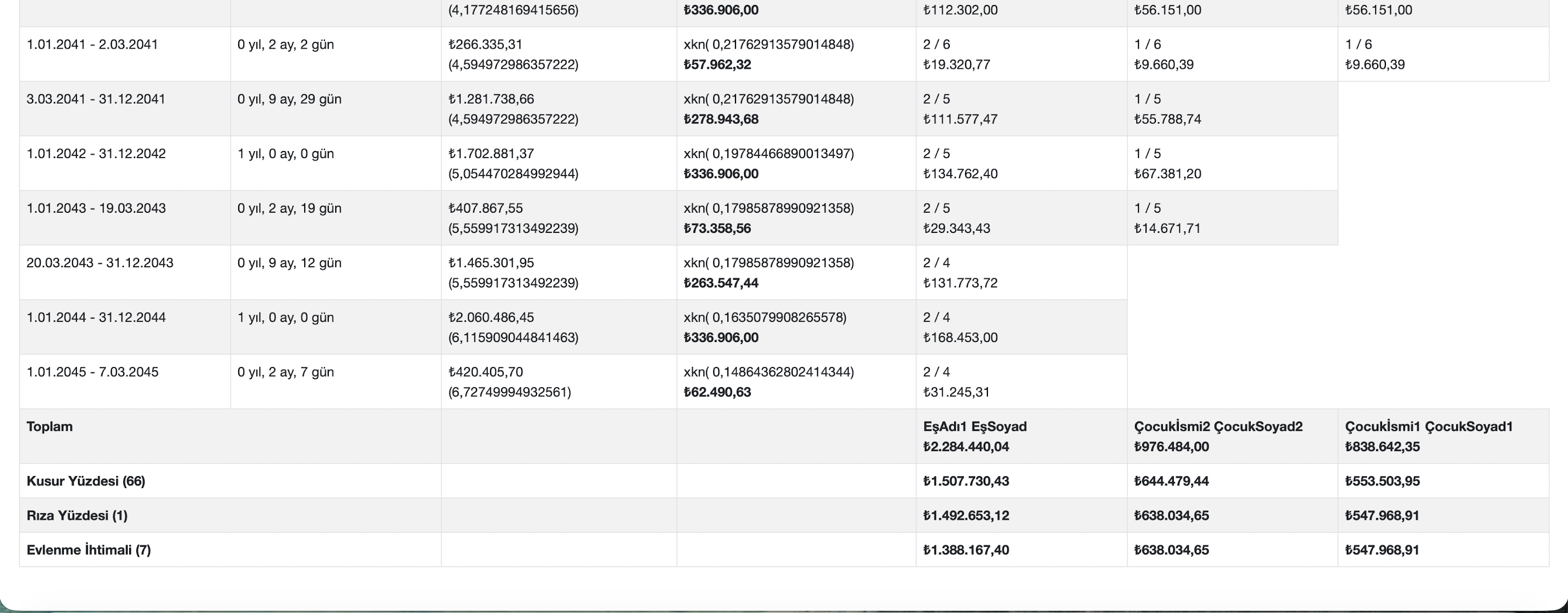Select the Evlenme İhtimali (7) row label
The image size is (1568, 613).
click(x=89, y=550)
